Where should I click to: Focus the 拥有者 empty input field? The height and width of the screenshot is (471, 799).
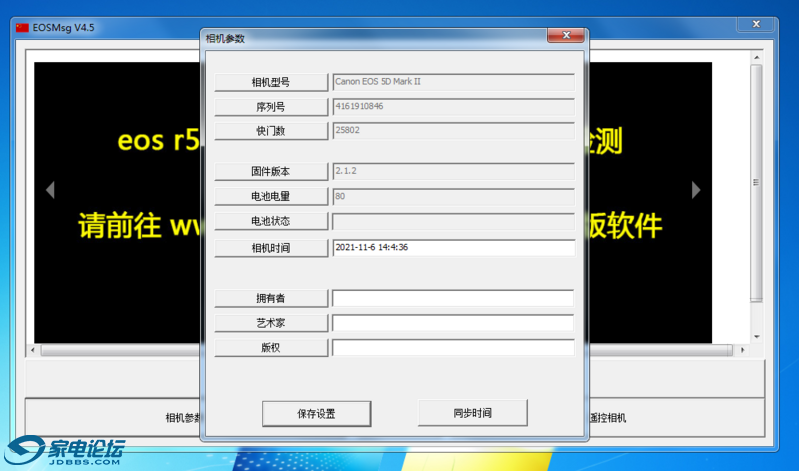click(x=453, y=298)
